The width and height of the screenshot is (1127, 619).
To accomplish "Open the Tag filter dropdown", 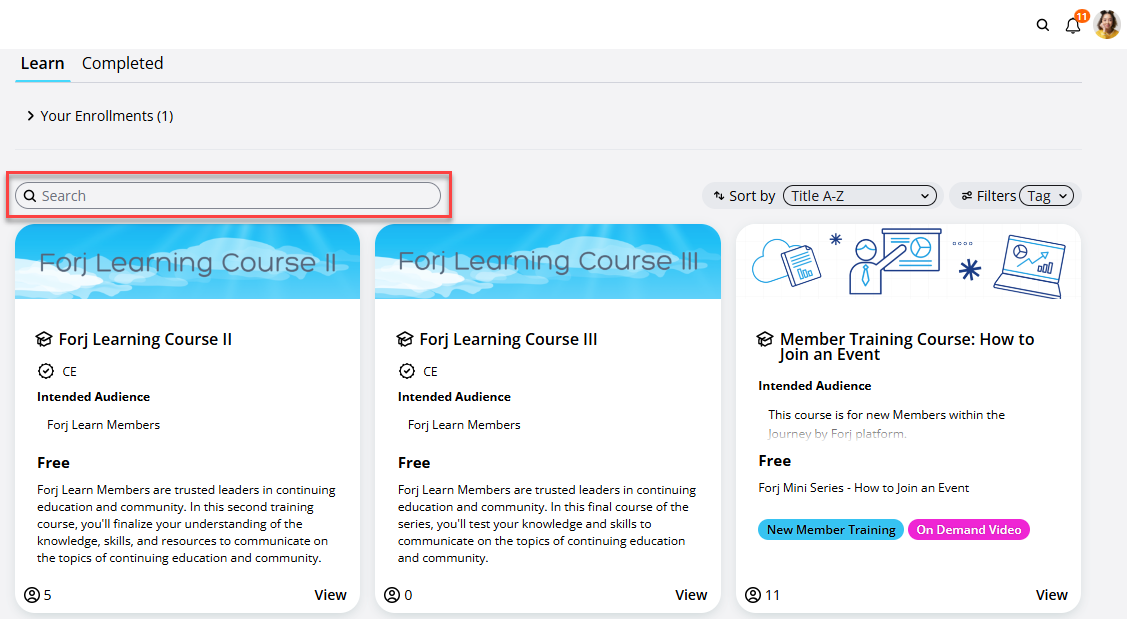I will coord(1046,196).
